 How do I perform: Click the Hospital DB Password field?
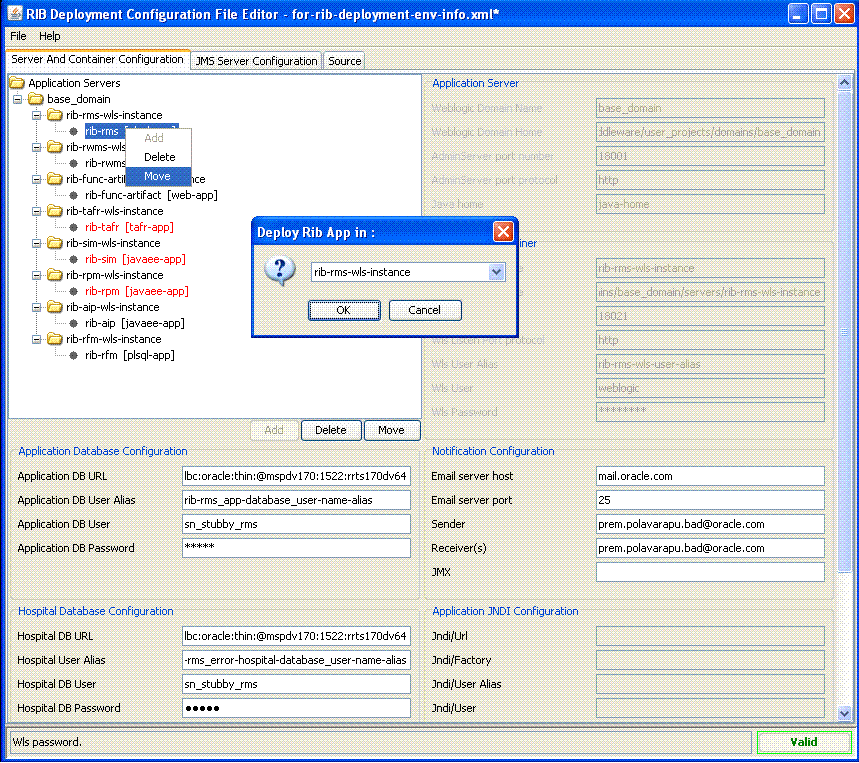pyautogui.click(x=296, y=708)
